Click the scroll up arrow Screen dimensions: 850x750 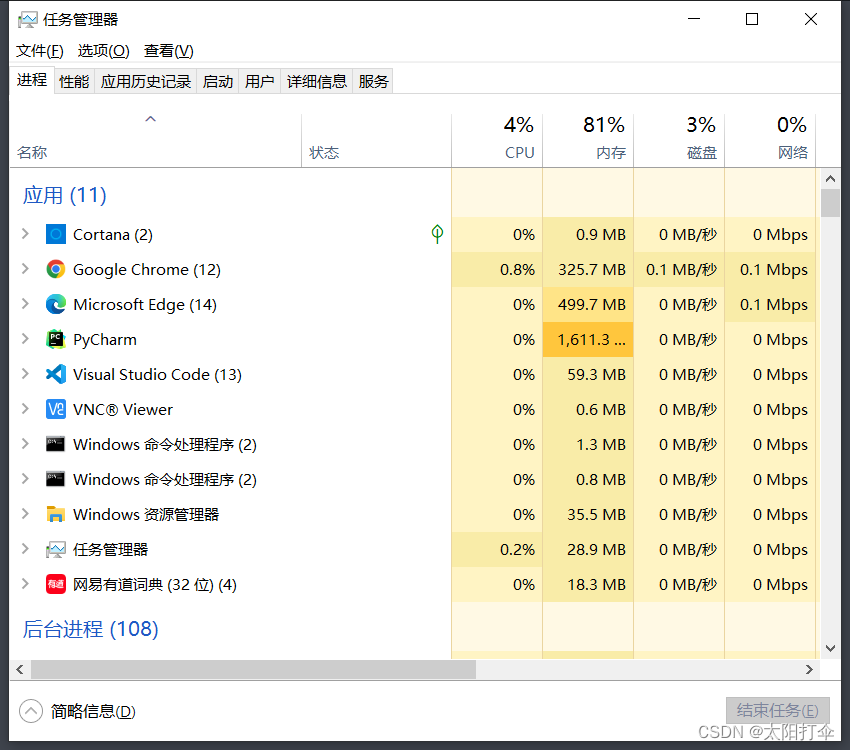[830, 178]
